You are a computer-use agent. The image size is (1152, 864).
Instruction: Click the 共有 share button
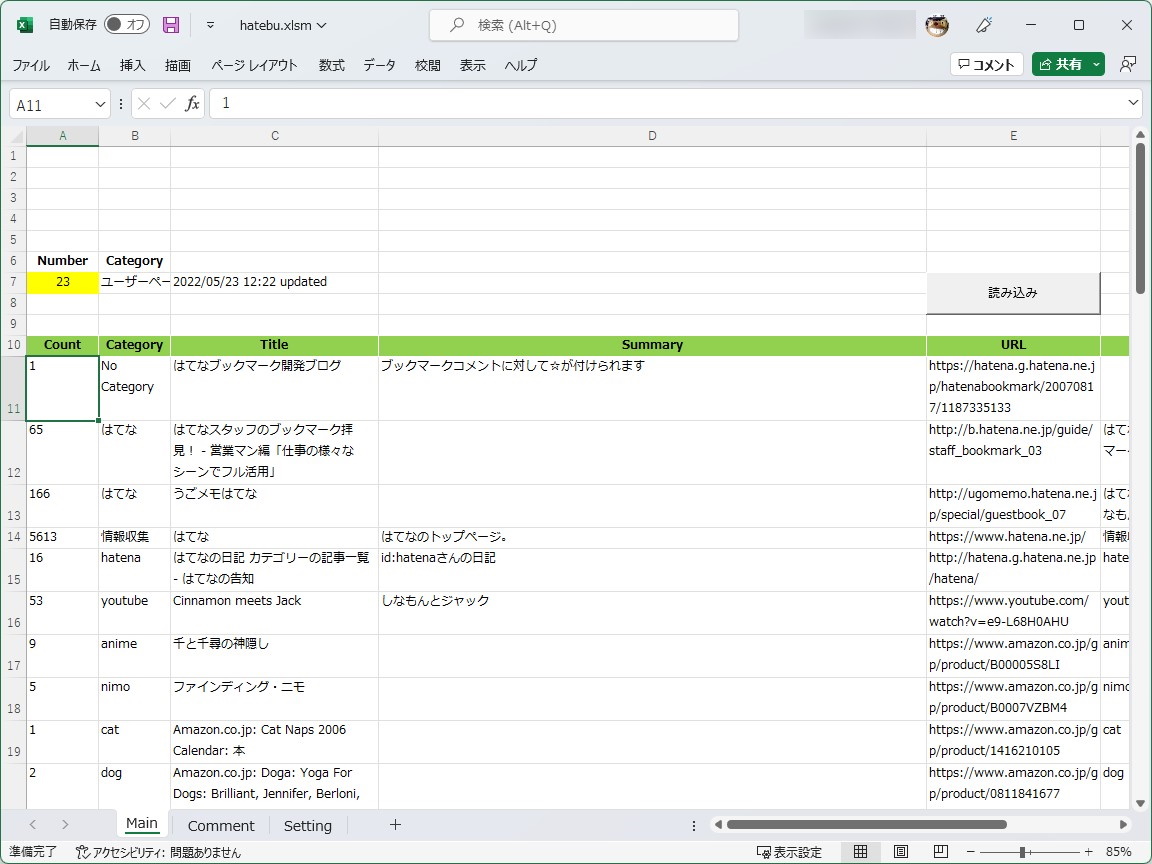click(x=1060, y=65)
